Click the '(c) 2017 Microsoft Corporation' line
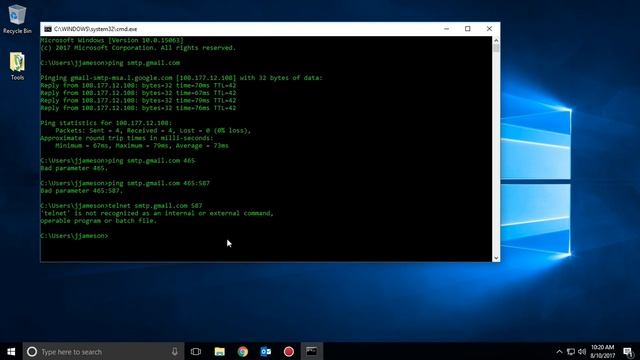 pyautogui.click(x=138, y=48)
